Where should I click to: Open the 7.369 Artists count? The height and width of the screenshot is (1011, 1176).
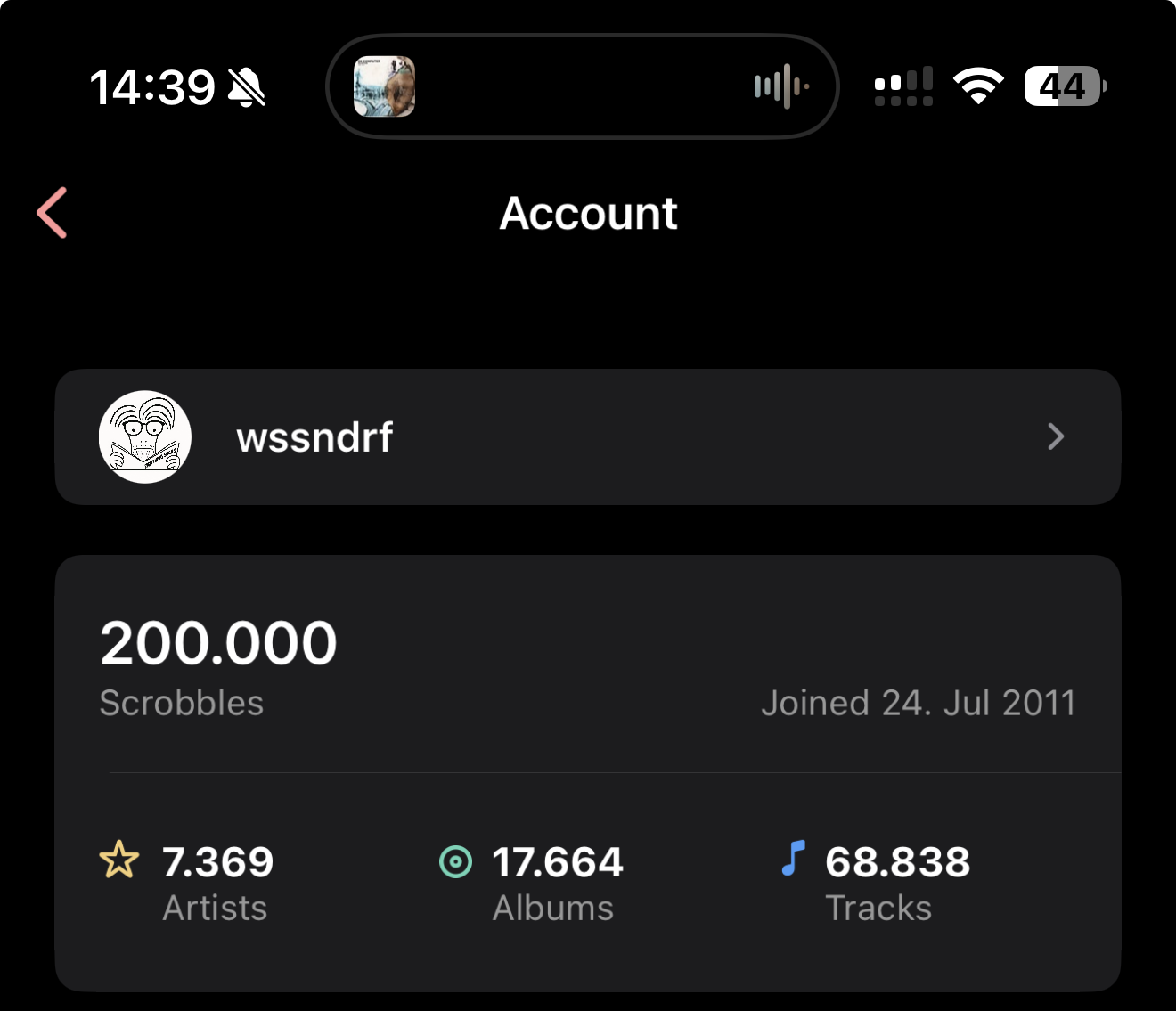(x=218, y=862)
